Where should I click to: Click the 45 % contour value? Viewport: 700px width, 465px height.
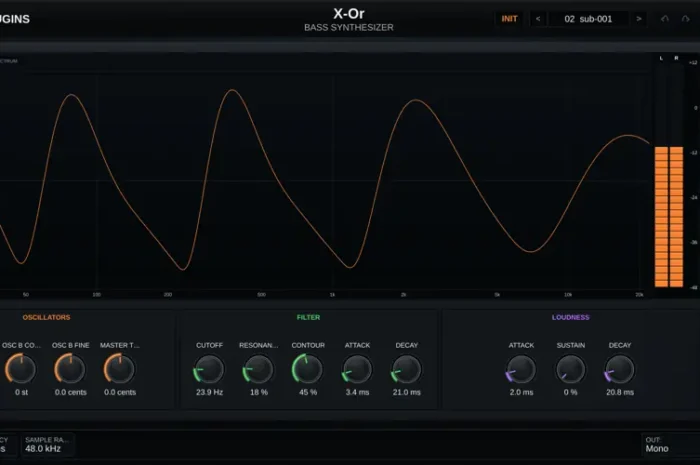coord(308,392)
